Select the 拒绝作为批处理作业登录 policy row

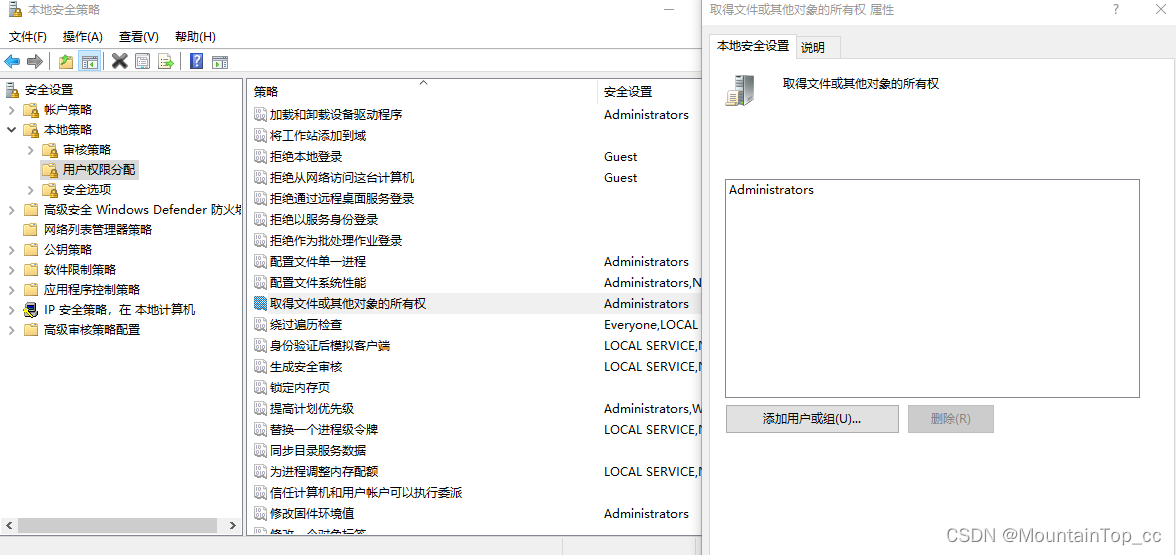[x=473, y=241]
